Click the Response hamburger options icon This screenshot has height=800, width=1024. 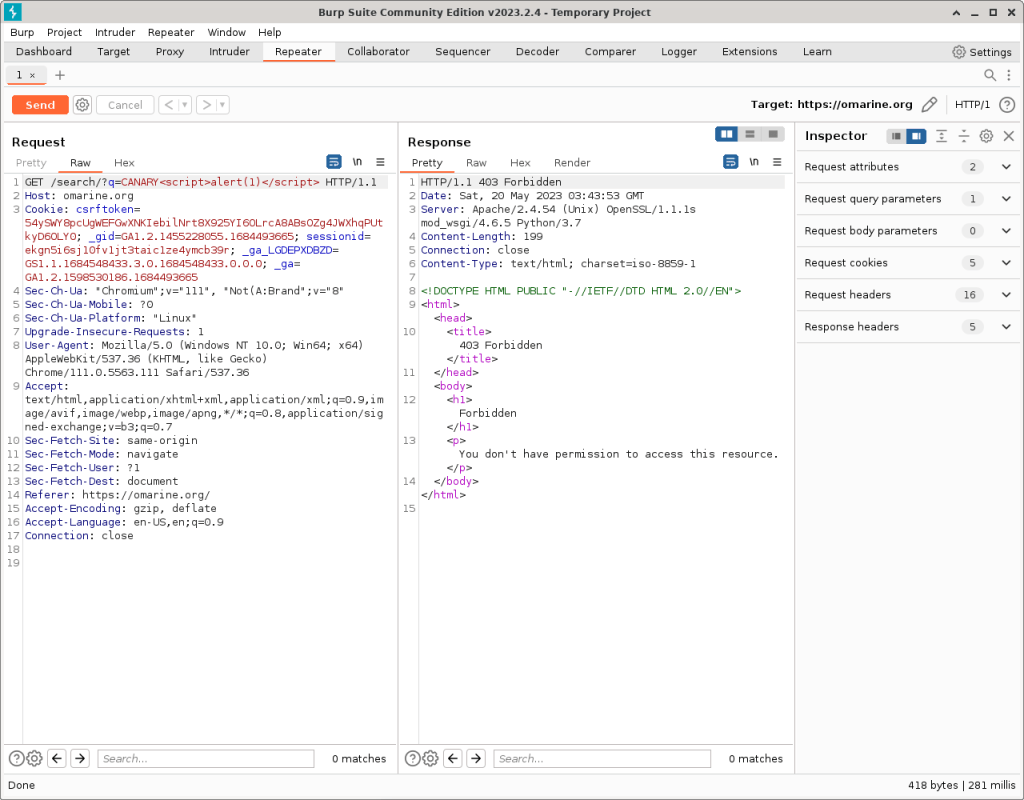click(x=776, y=162)
